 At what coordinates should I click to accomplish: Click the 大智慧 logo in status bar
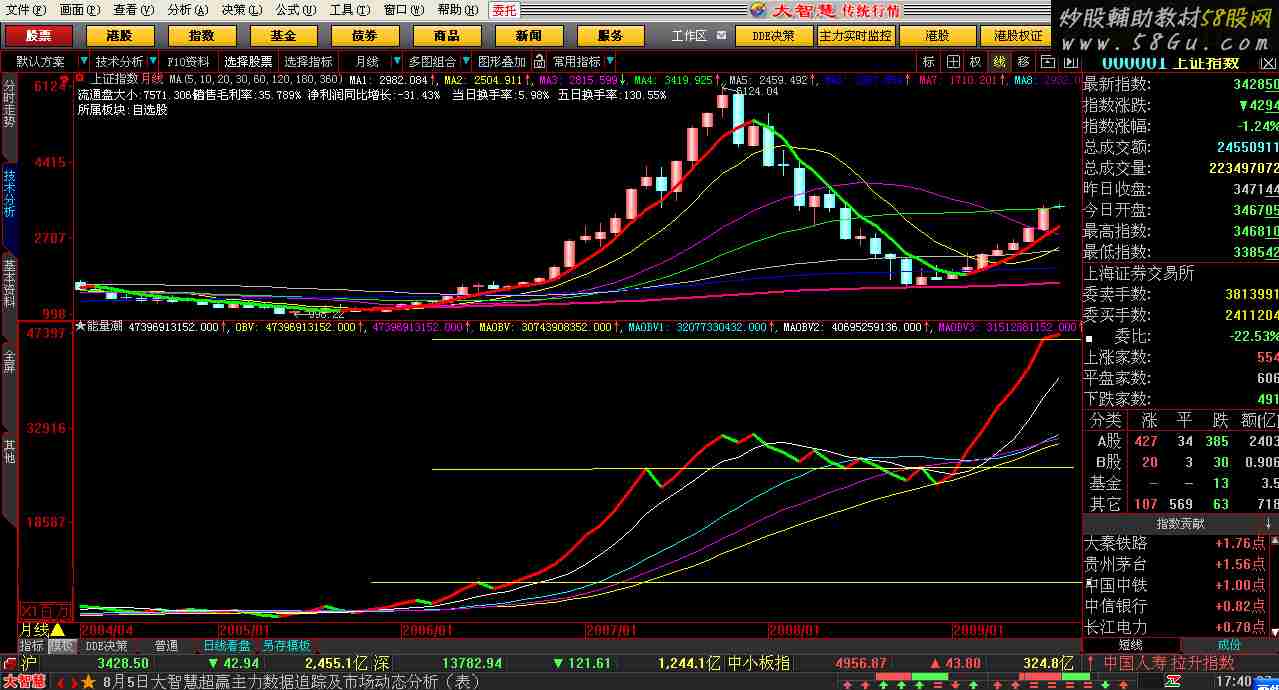[24, 682]
